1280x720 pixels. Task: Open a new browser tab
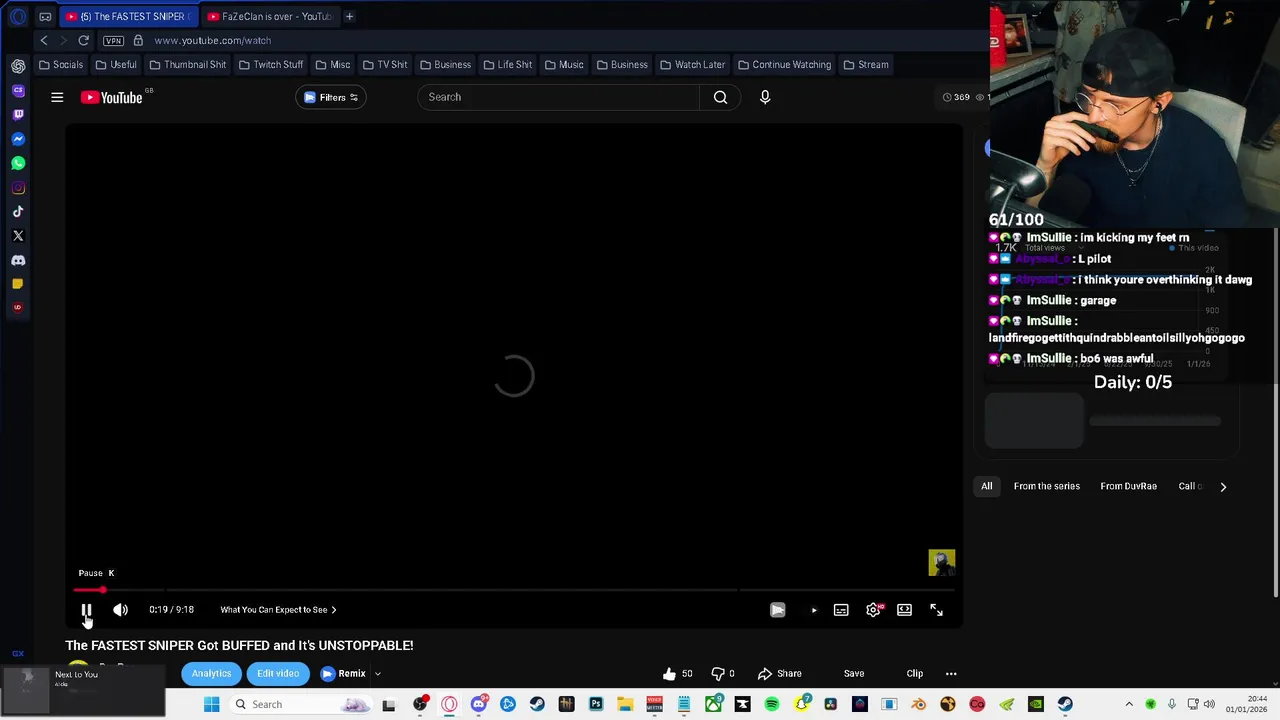(349, 16)
